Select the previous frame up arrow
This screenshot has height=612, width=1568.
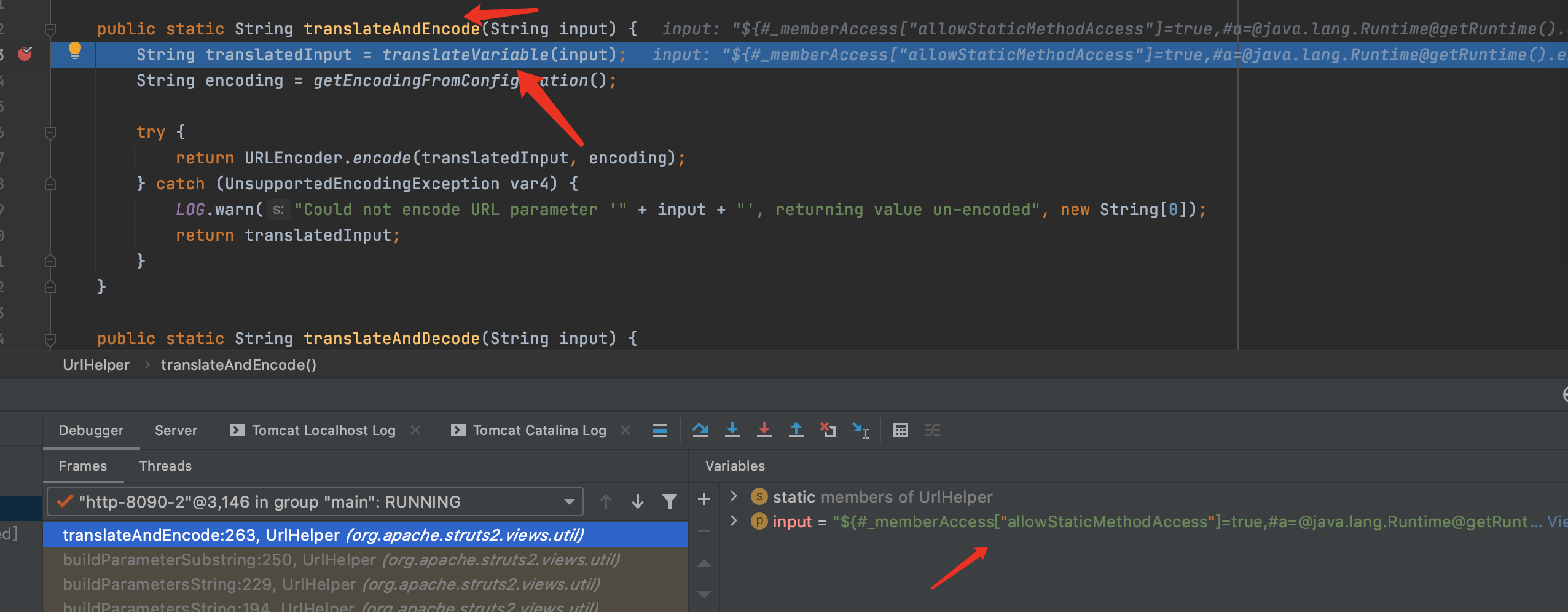click(606, 501)
